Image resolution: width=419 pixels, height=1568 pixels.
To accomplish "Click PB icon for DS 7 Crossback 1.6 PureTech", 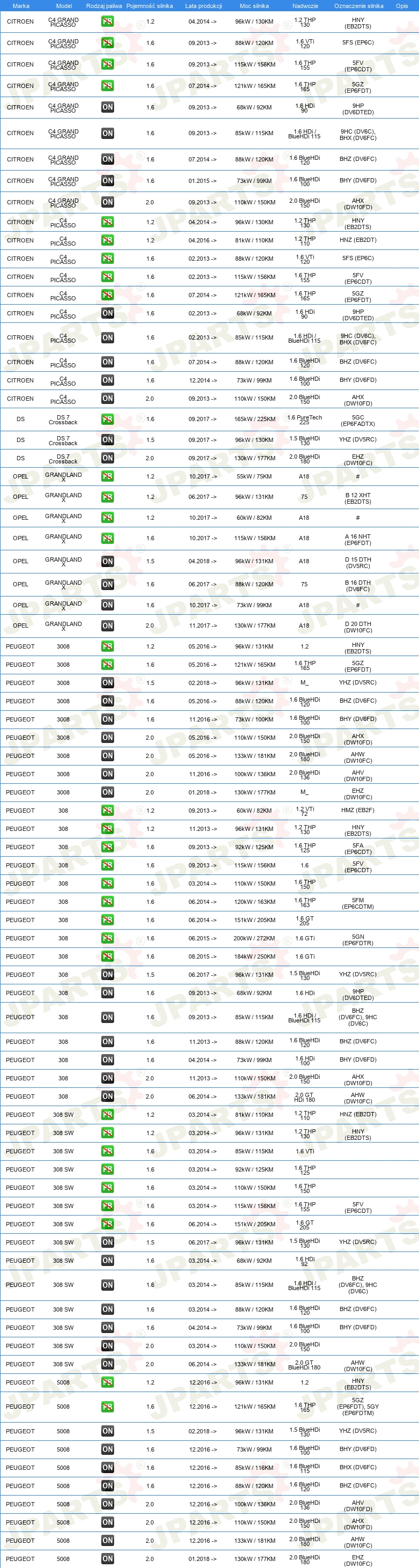I will pyautogui.click(x=108, y=419).
